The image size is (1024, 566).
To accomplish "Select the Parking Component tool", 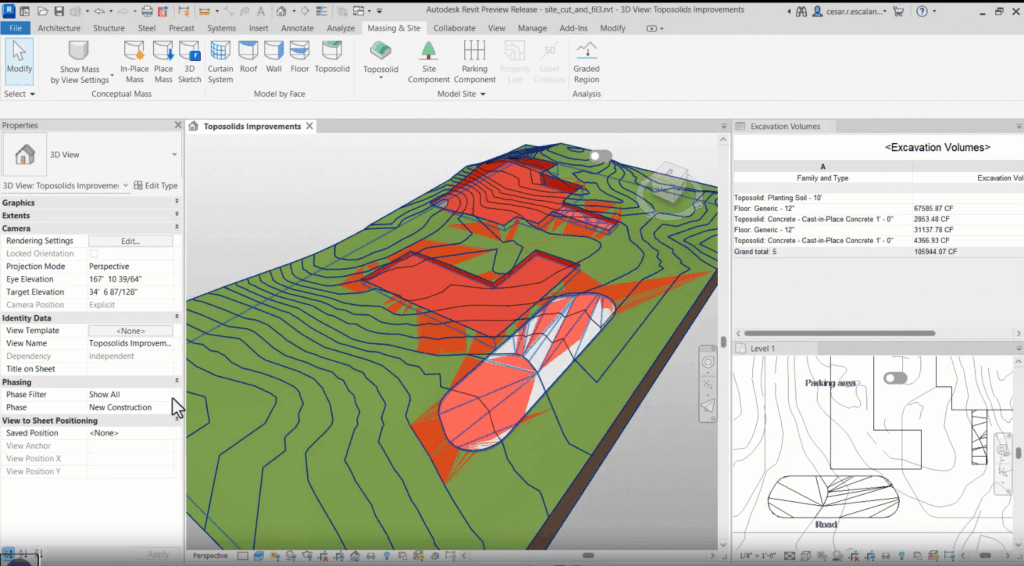I will (475, 62).
